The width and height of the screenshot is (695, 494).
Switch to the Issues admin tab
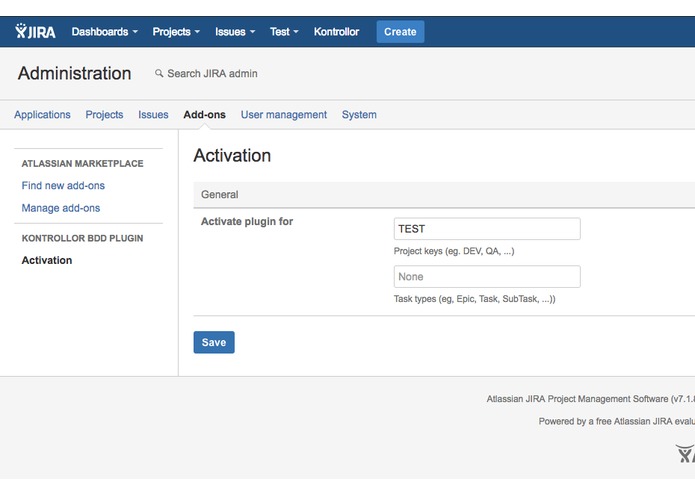pos(153,115)
